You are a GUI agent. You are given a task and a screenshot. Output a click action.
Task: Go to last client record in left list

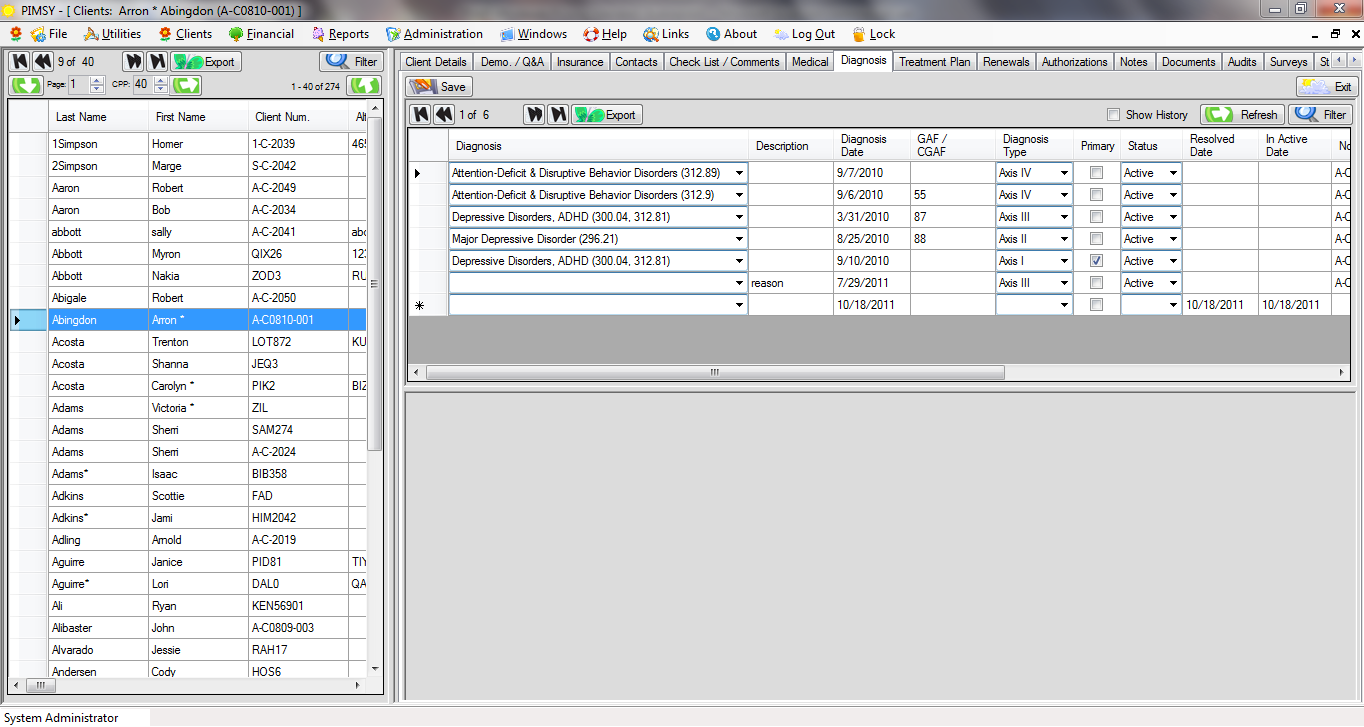(x=157, y=61)
